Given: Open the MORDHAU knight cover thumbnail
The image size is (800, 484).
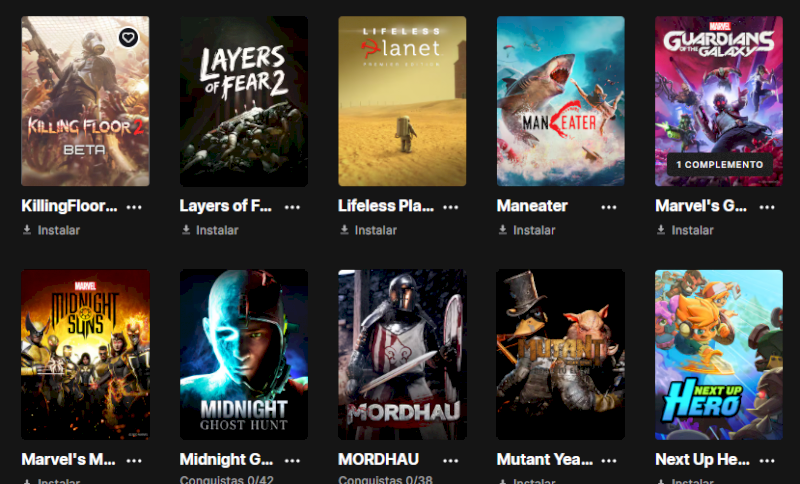Looking at the screenshot, I should coord(402,354).
